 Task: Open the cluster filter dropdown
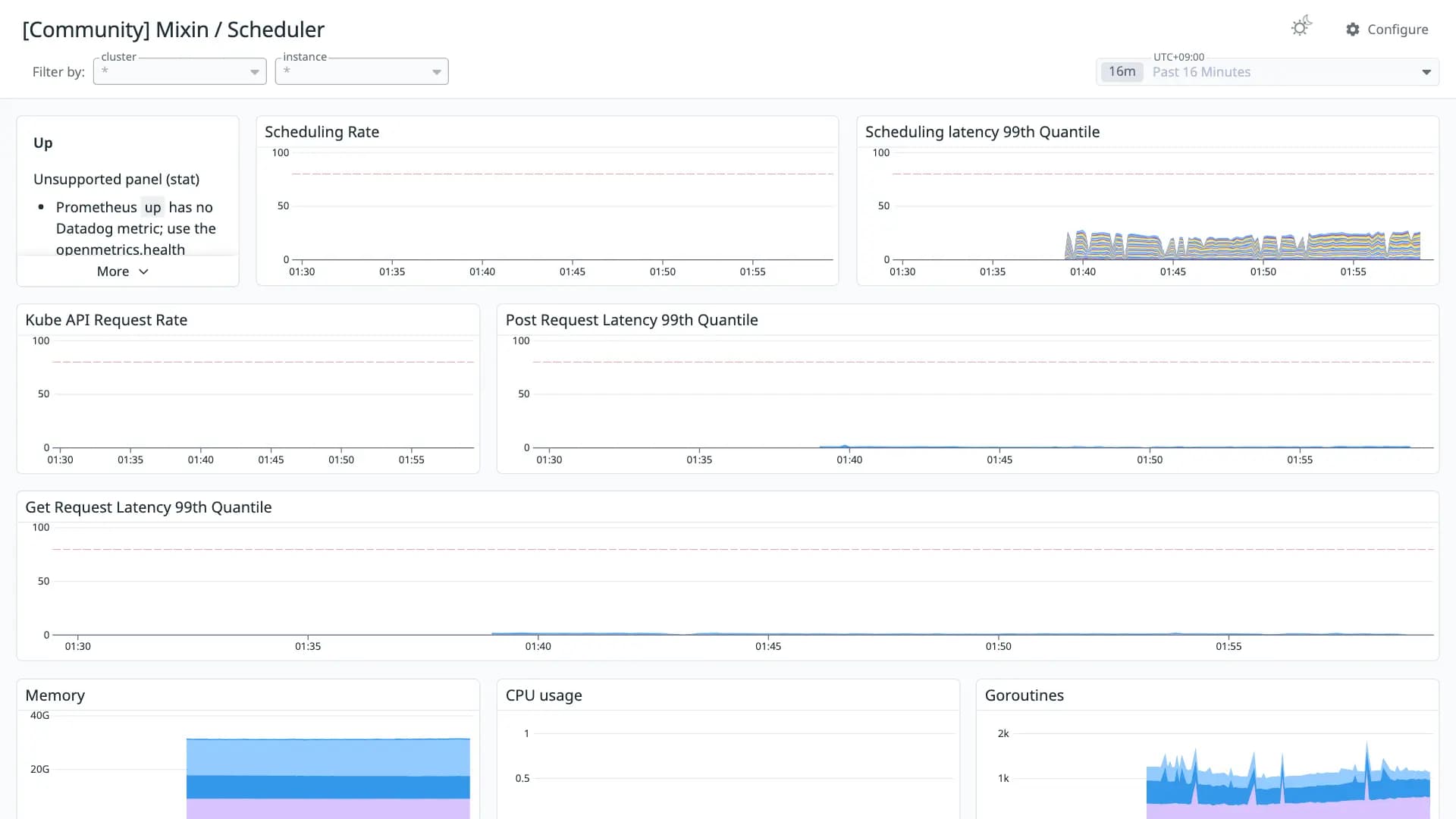click(180, 71)
